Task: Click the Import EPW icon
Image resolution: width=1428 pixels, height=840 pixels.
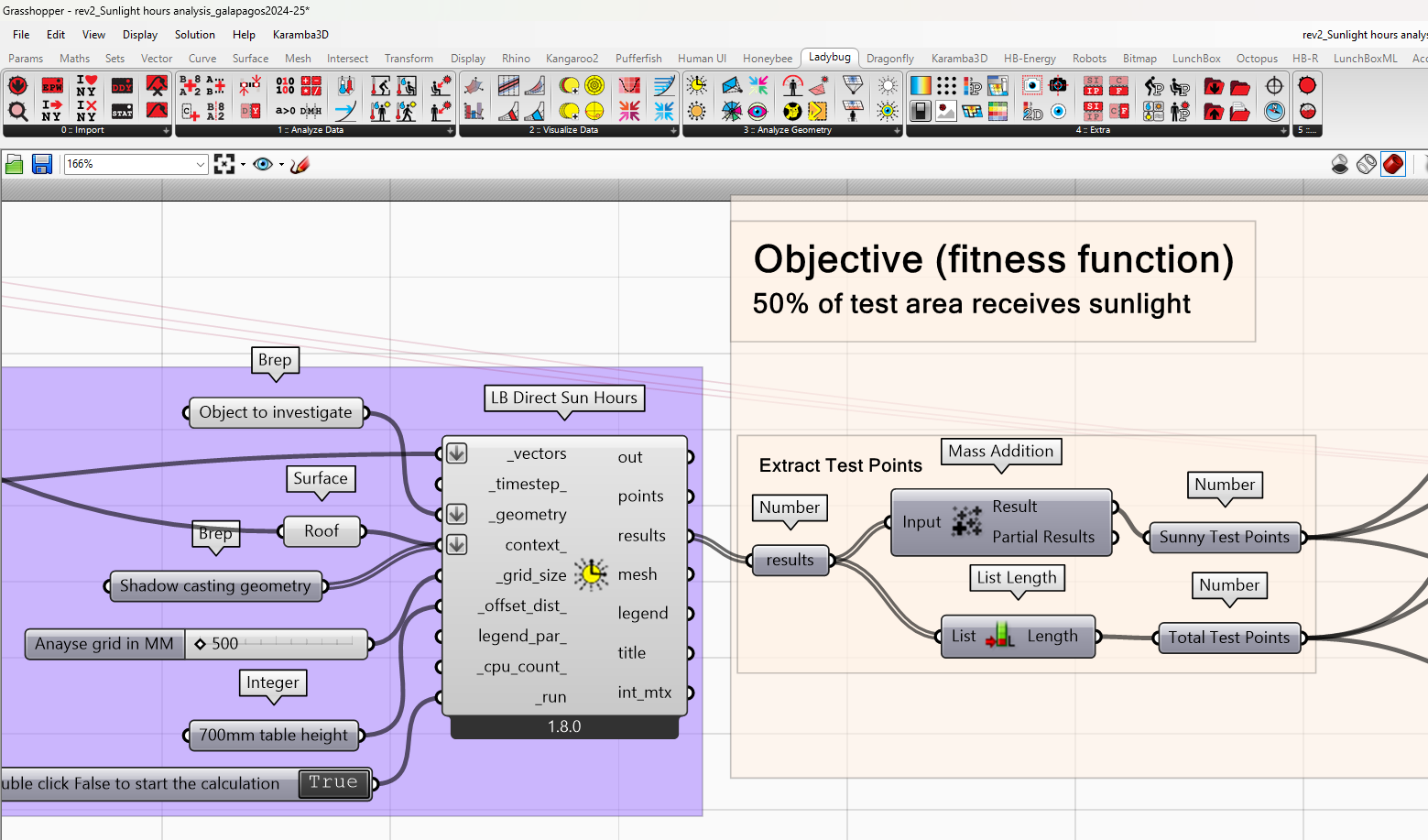Action: click(52, 86)
